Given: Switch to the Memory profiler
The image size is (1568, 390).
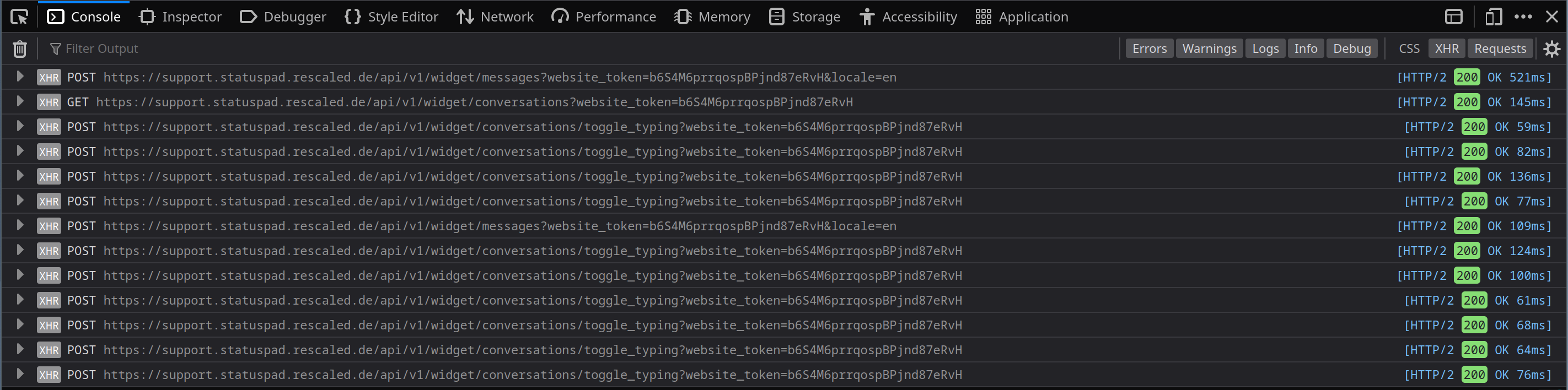Looking at the screenshot, I should click(712, 17).
